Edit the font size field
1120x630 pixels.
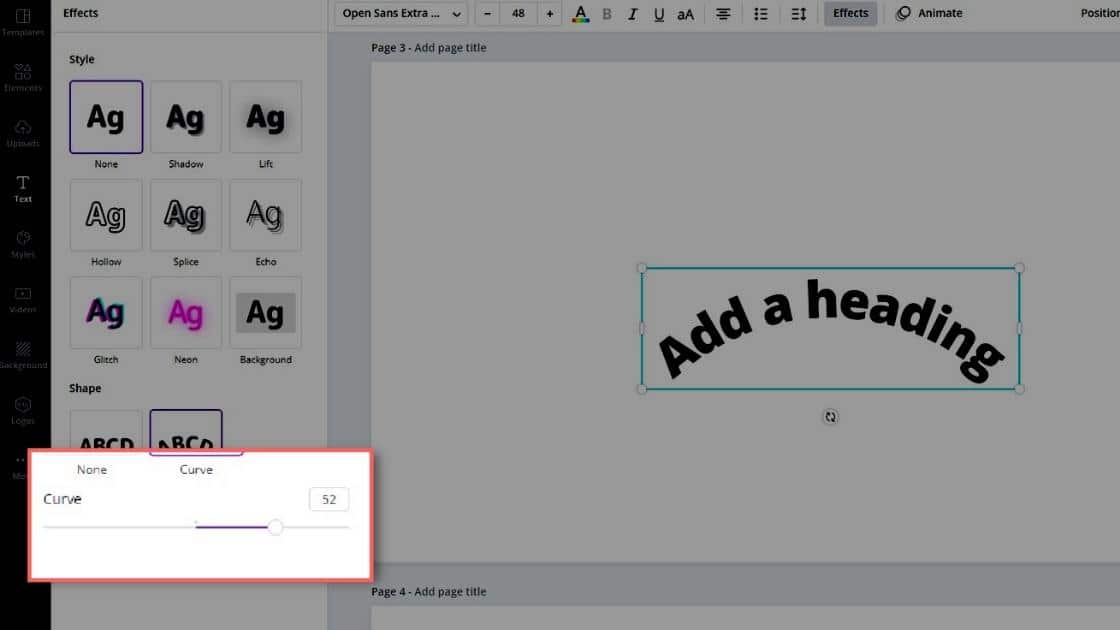tap(518, 13)
